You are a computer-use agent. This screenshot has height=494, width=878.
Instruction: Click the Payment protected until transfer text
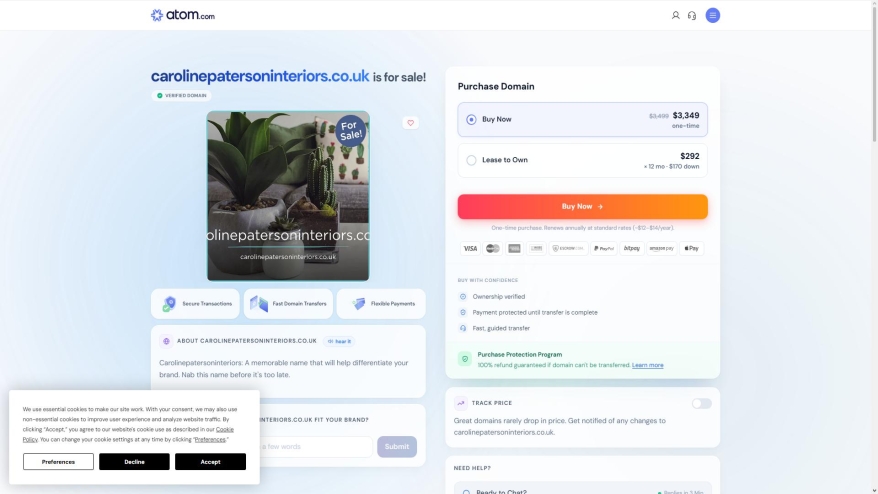click(x=535, y=313)
